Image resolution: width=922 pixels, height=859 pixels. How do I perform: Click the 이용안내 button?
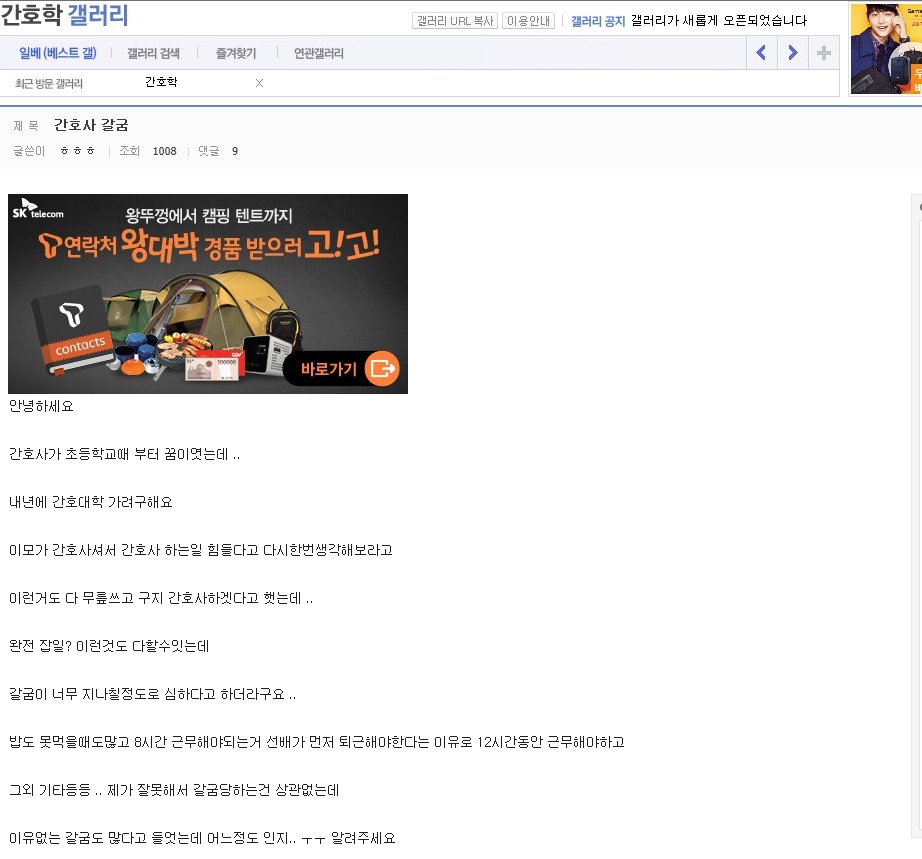527,20
